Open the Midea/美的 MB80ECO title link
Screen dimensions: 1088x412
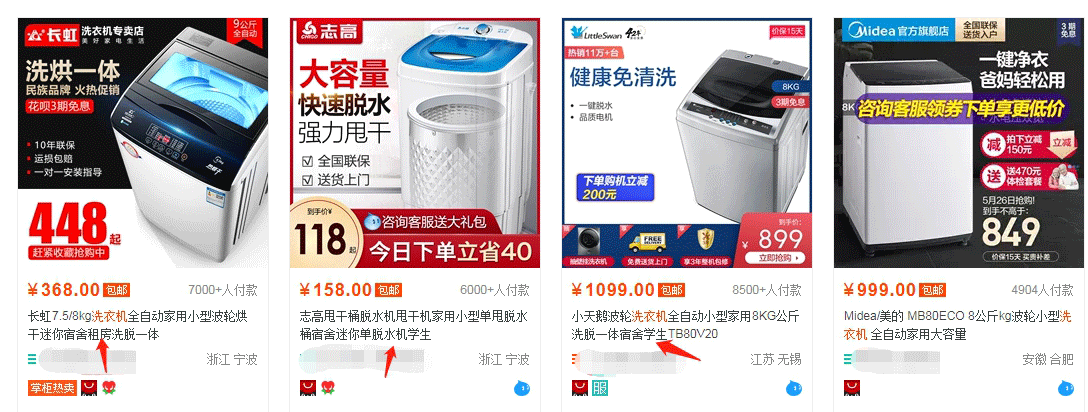(x=958, y=325)
